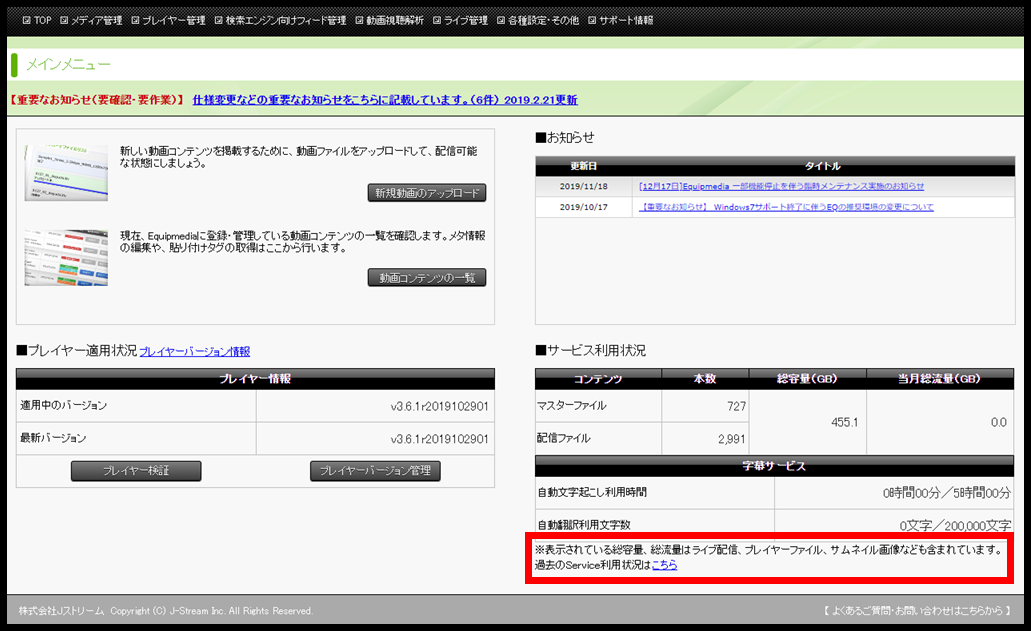Image resolution: width=1031 pixels, height=631 pixels.
Task: Open the important notices link (6件)
Action: tap(385, 100)
